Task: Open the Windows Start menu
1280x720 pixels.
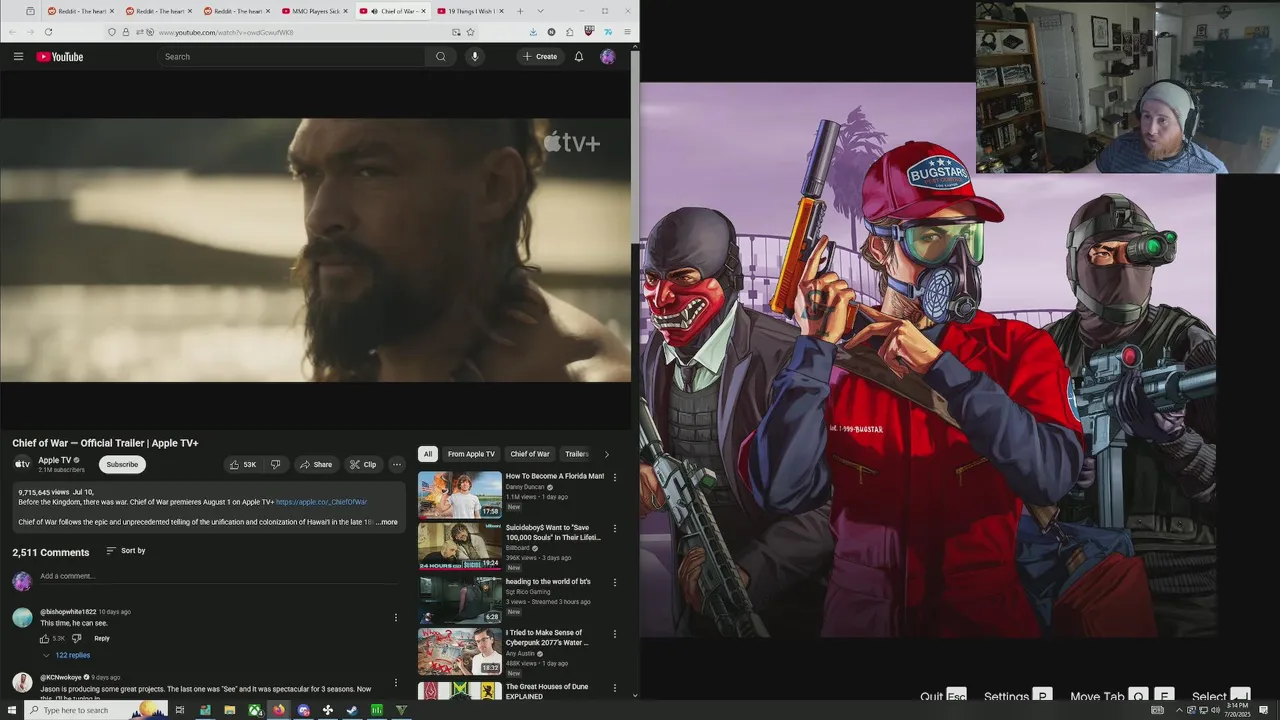Action: (12, 710)
